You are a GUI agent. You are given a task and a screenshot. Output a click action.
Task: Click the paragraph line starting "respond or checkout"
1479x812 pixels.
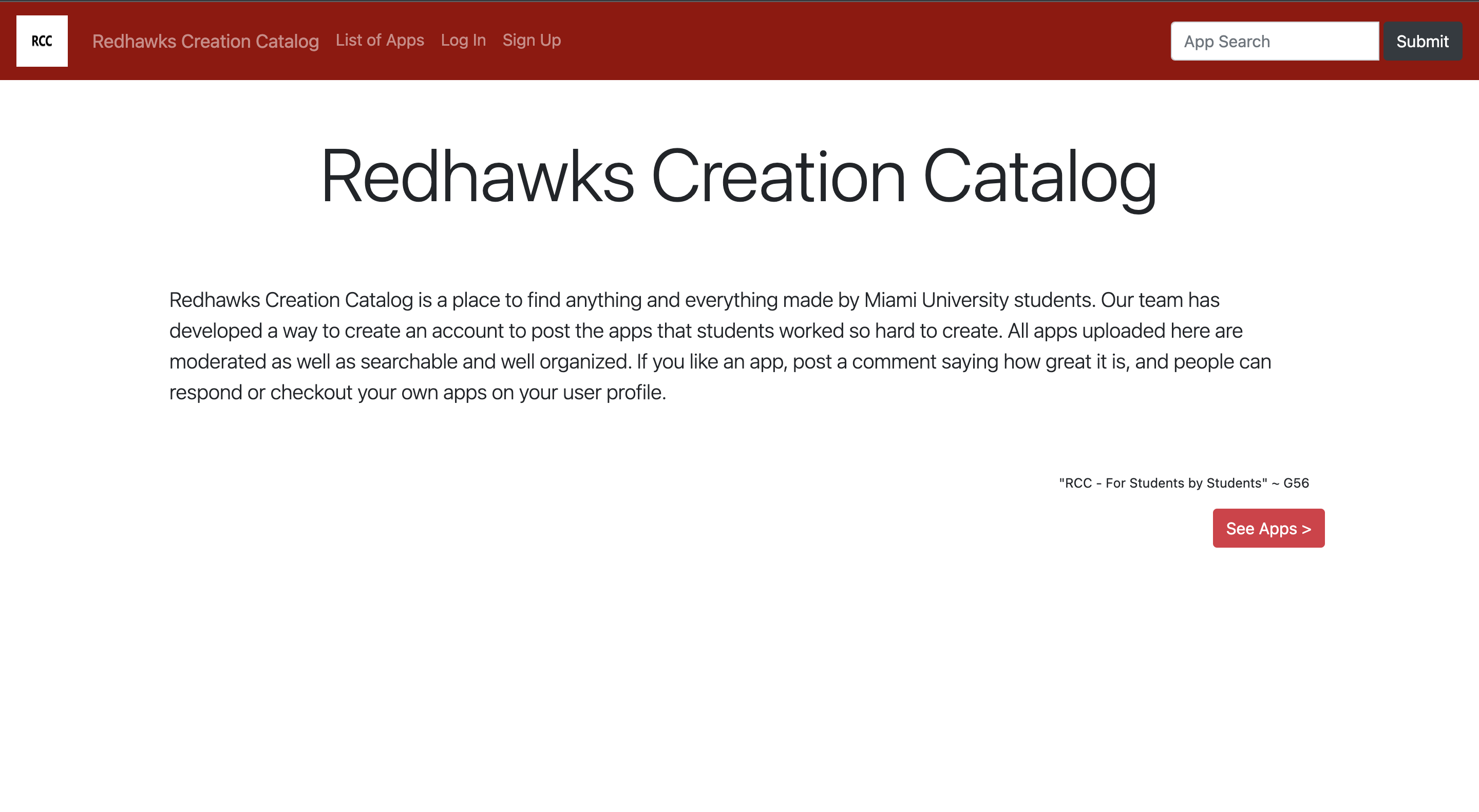(x=418, y=393)
